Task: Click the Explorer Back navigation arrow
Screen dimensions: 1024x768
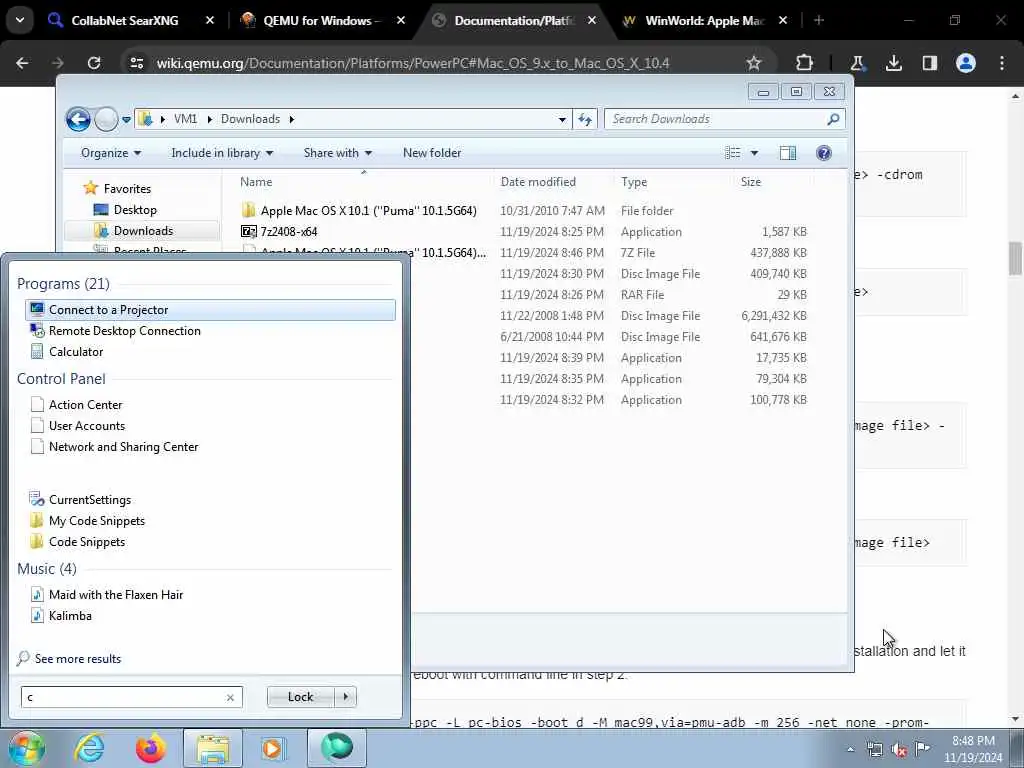Action: click(x=78, y=119)
